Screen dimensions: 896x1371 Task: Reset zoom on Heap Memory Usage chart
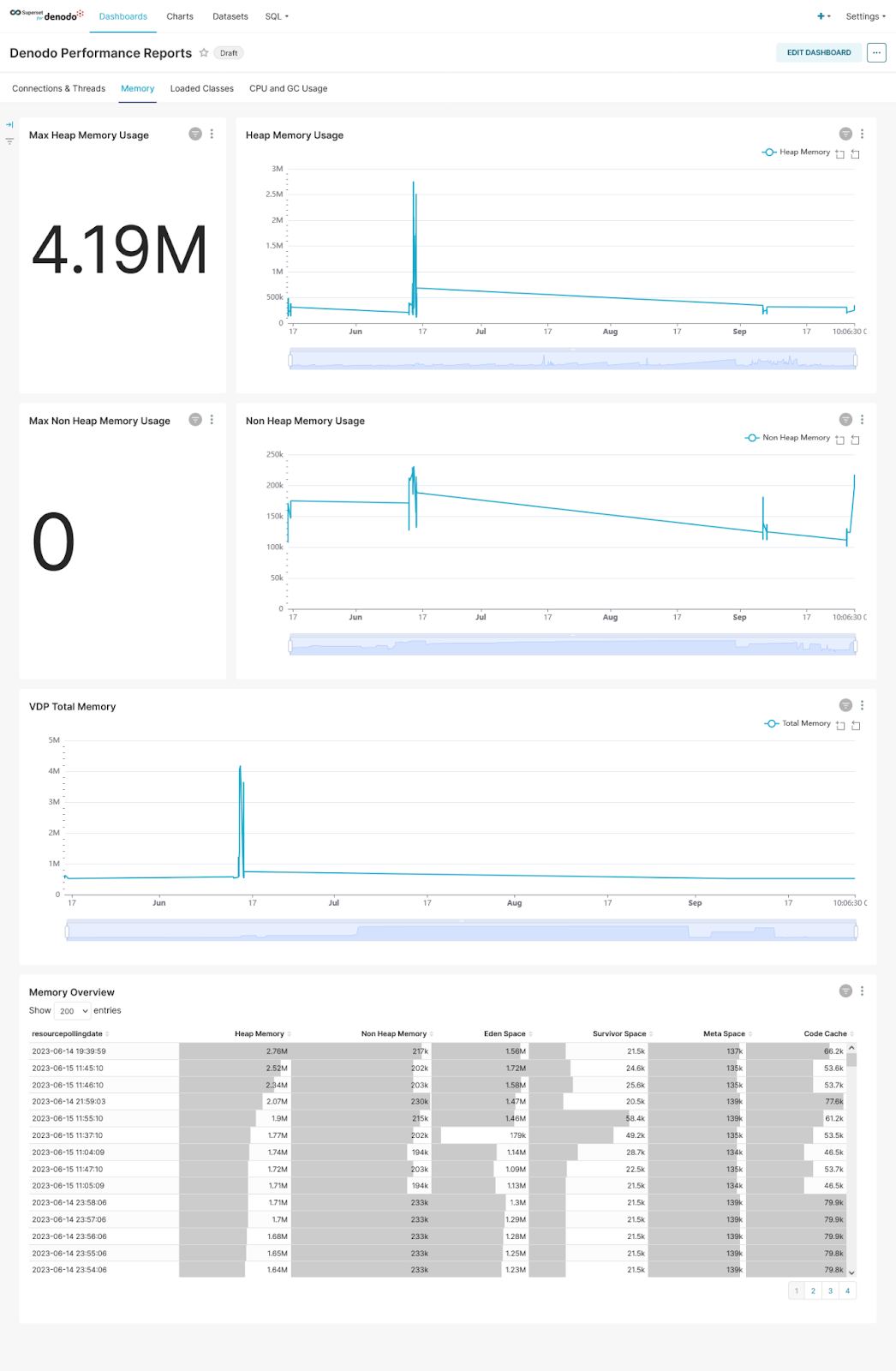(855, 154)
